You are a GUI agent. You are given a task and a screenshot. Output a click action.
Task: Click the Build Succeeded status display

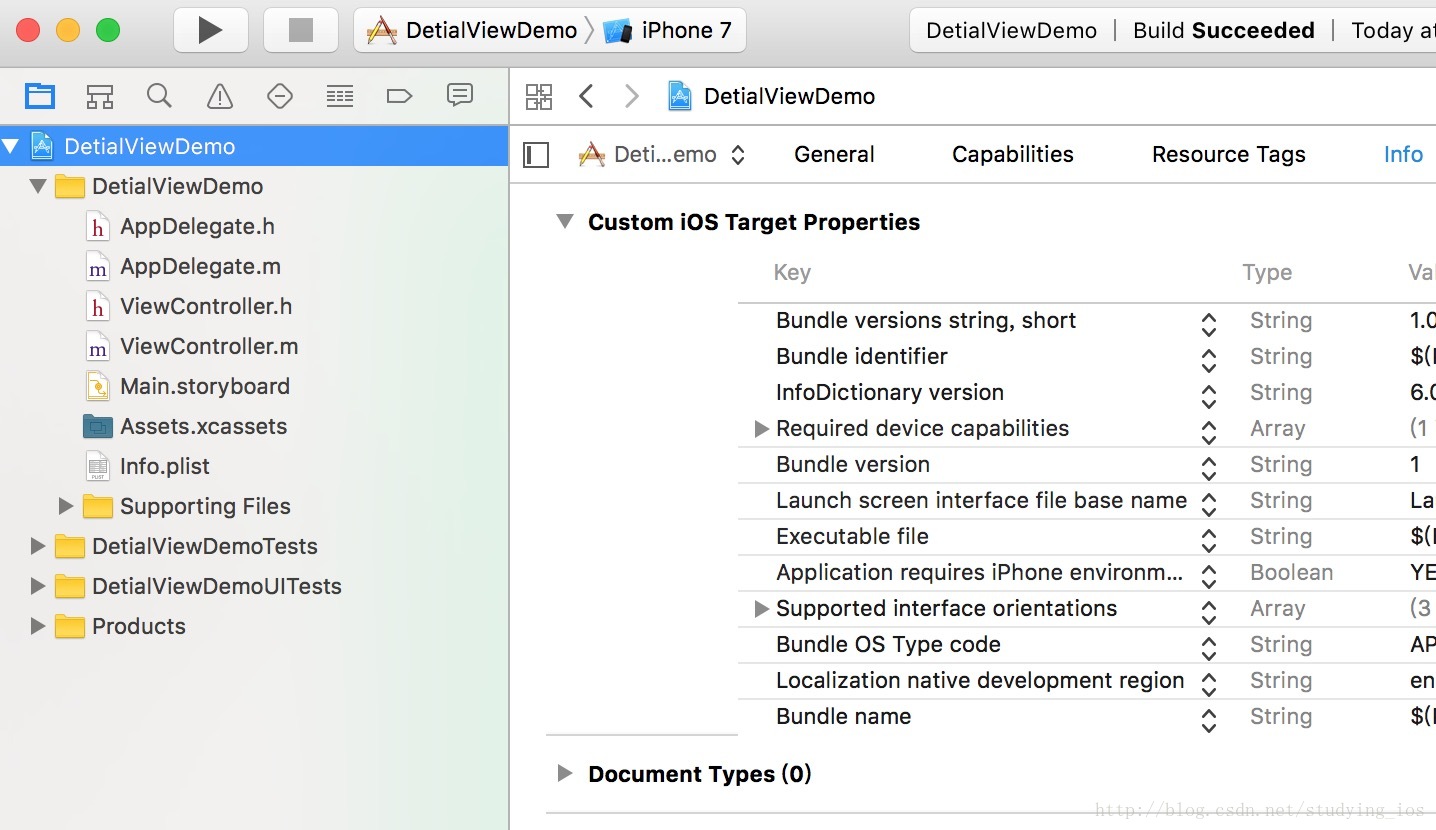click(x=1223, y=31)
